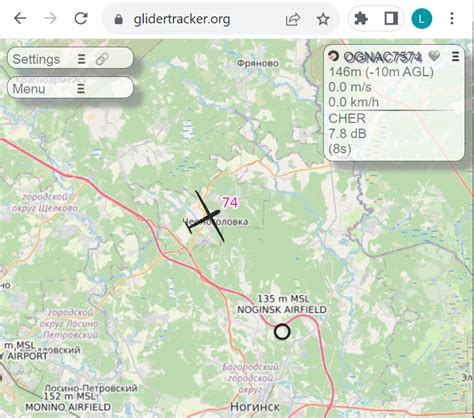The image size is (474, 418).
Task: Click the browser back arrow
Action: 20,18
